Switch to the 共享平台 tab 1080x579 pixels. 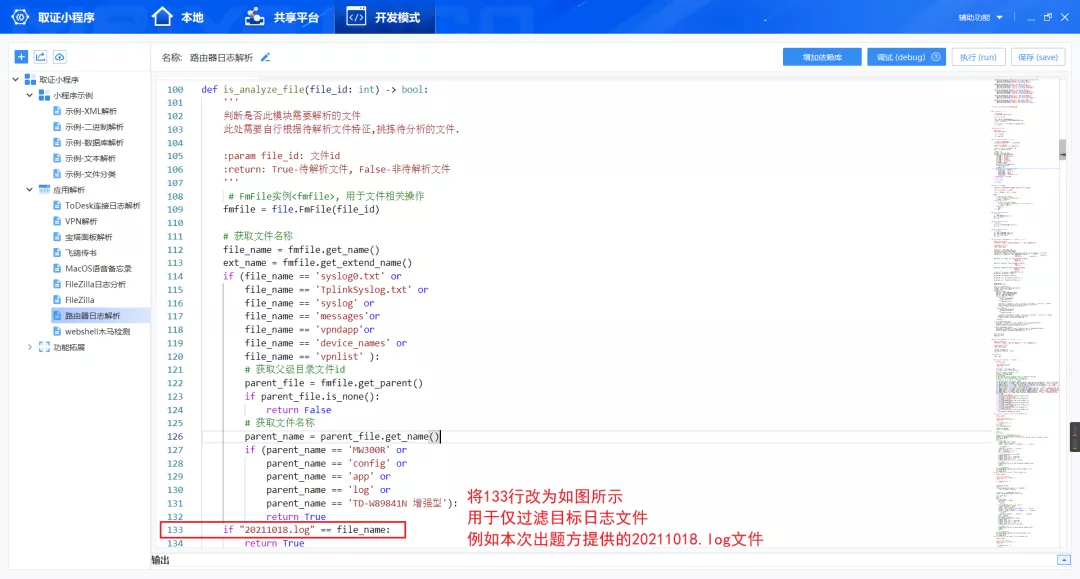point(282,17)
